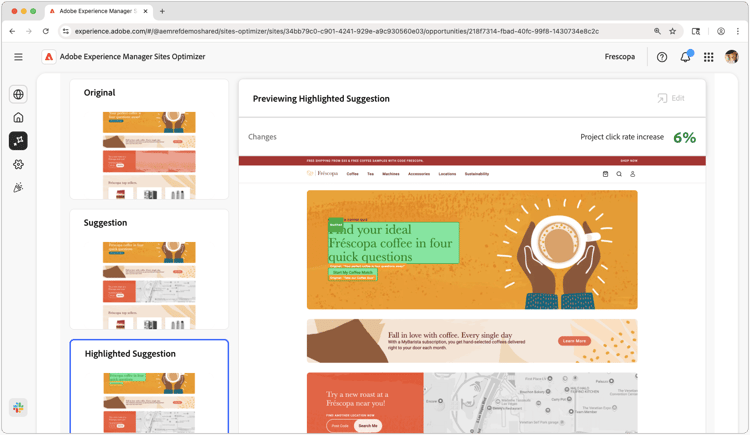This screenshot has height=435, width=750.
Task: Select the Suggestion thumbnail card
Action: point(149,269)
